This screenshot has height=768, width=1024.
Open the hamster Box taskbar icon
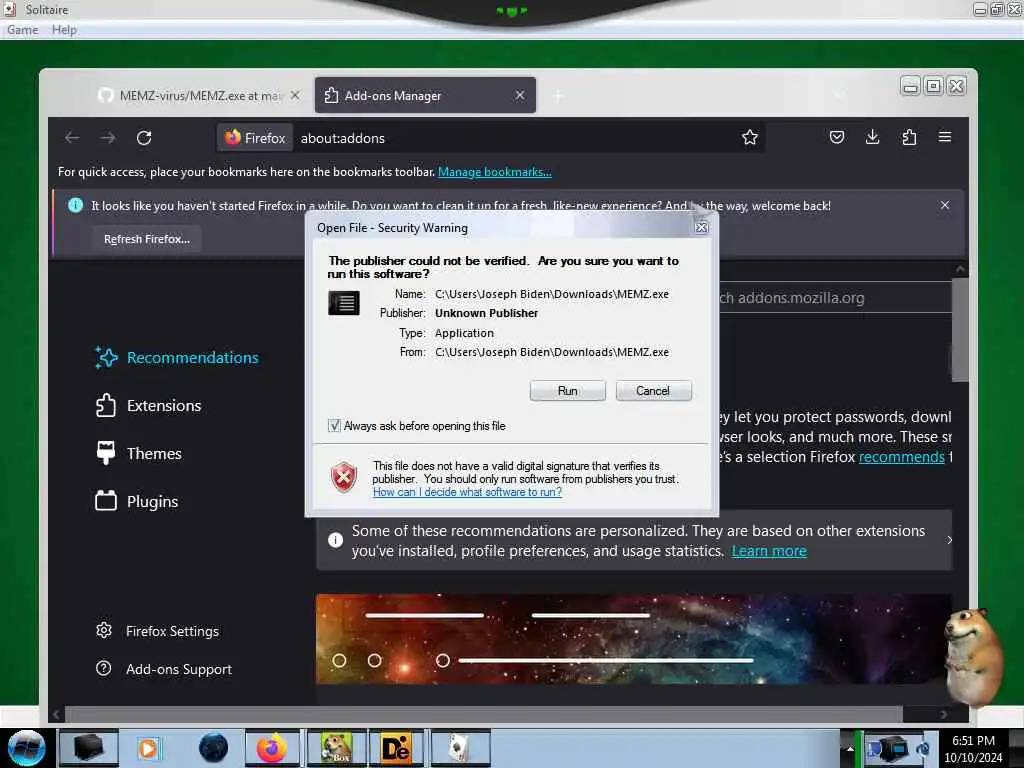tap(336, 748)
